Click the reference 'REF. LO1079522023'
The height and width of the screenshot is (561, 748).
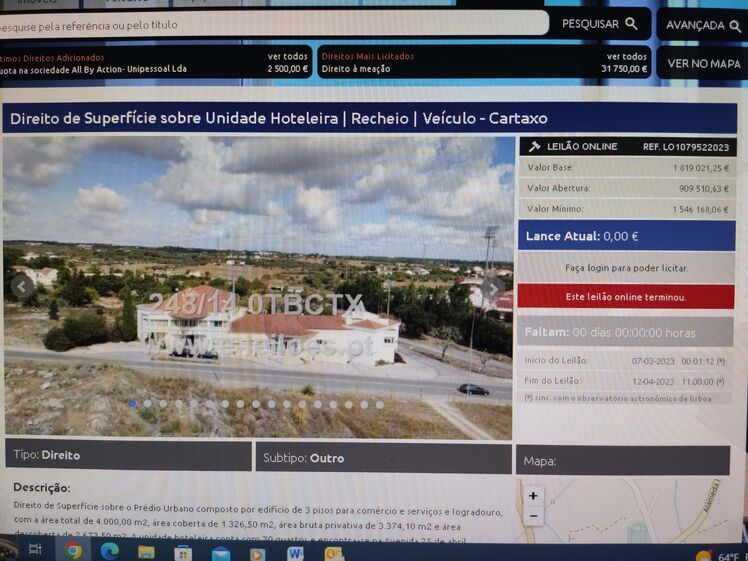coord(686,147)
